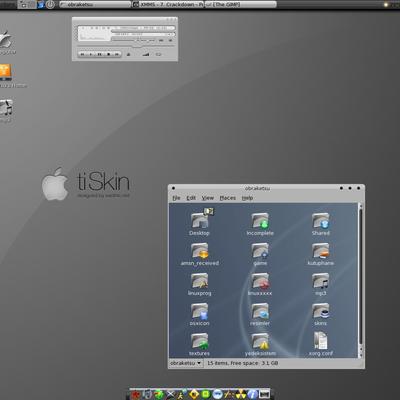Open the kutuphane folder

[321, 254]
